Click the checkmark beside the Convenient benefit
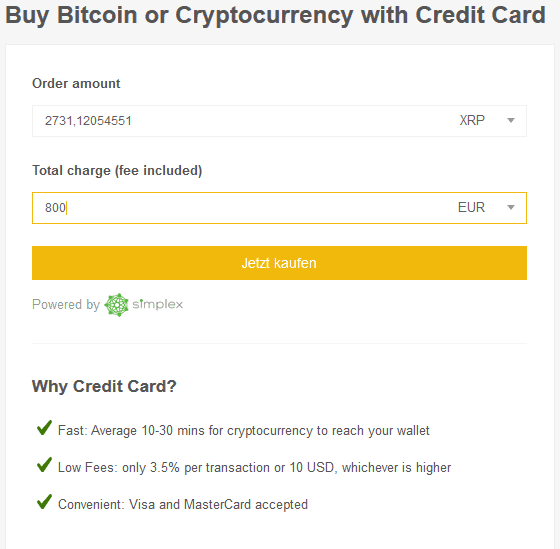This screenshot has width=560, height=549. tap(44, 502)
